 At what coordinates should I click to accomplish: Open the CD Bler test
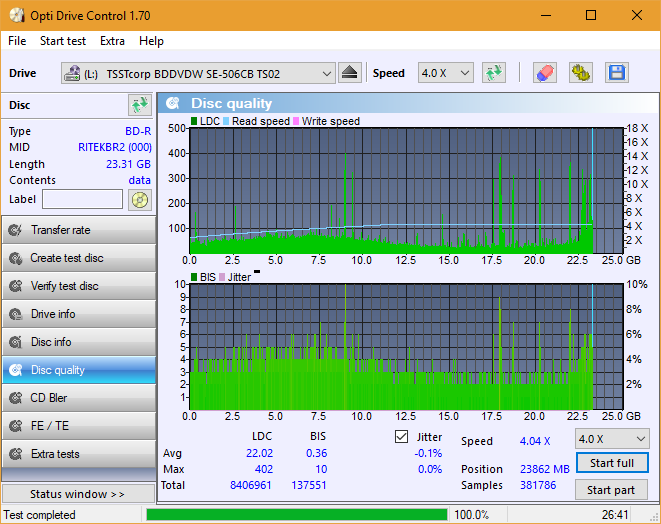pyautogui.click(x=78, y=398)
